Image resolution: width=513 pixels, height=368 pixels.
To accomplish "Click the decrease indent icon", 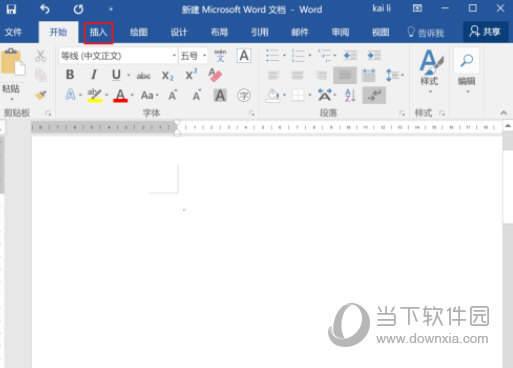I will [x=350, y=55].
